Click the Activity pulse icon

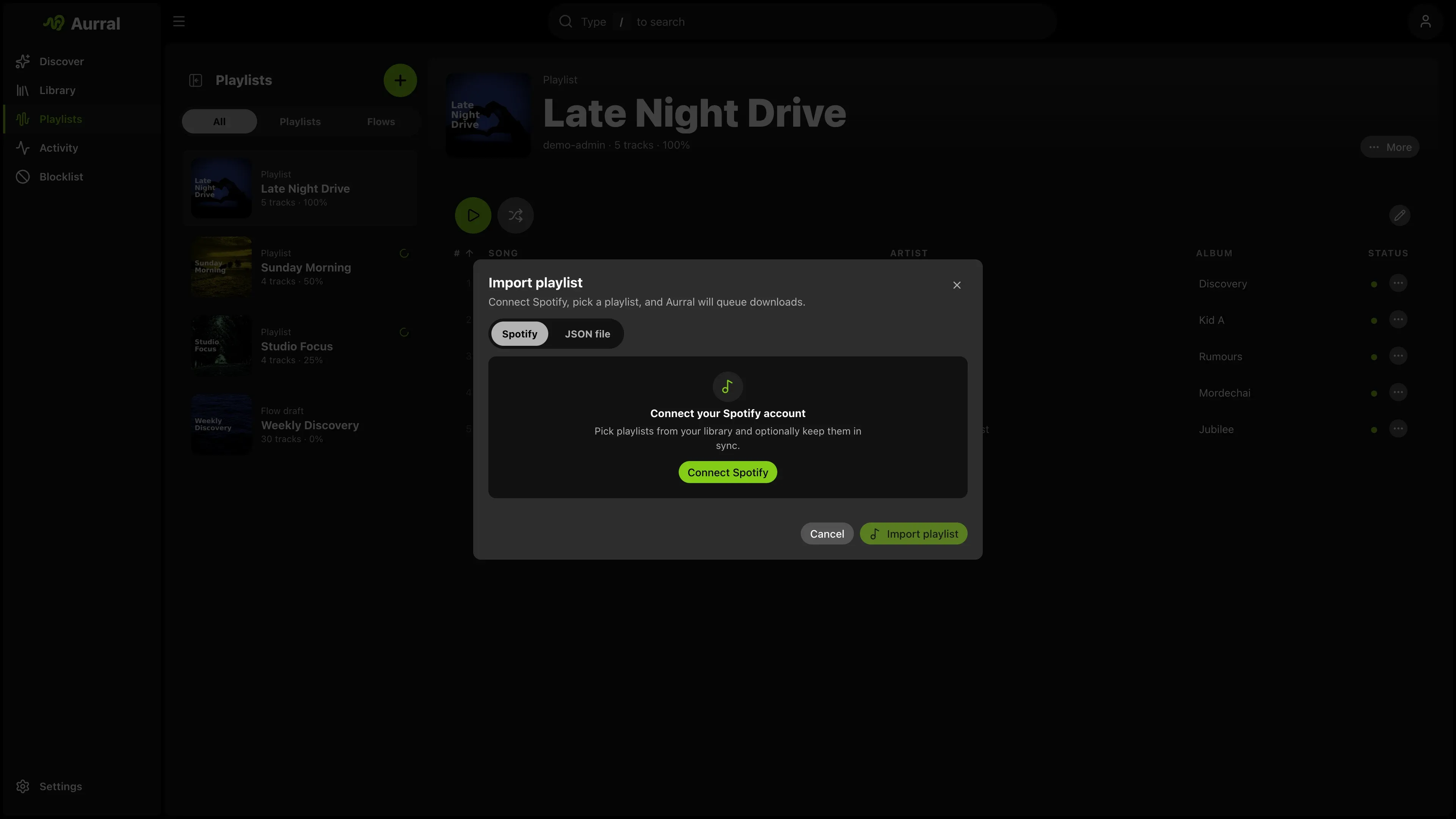[23, 147]
